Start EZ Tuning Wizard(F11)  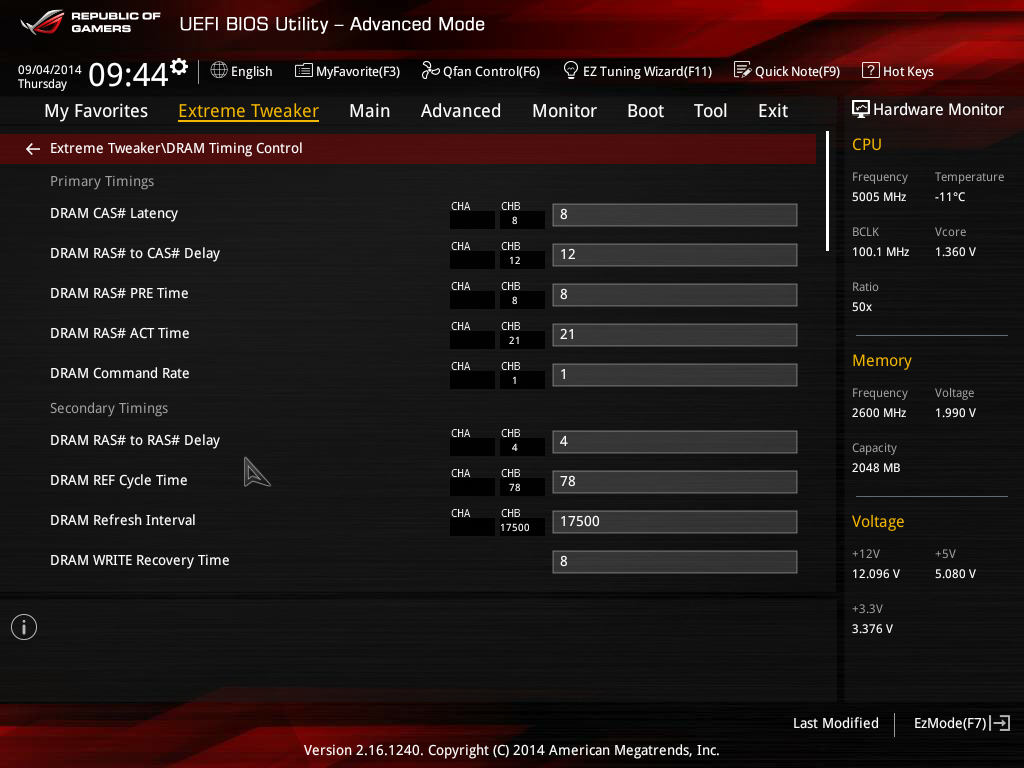[647, 71]
